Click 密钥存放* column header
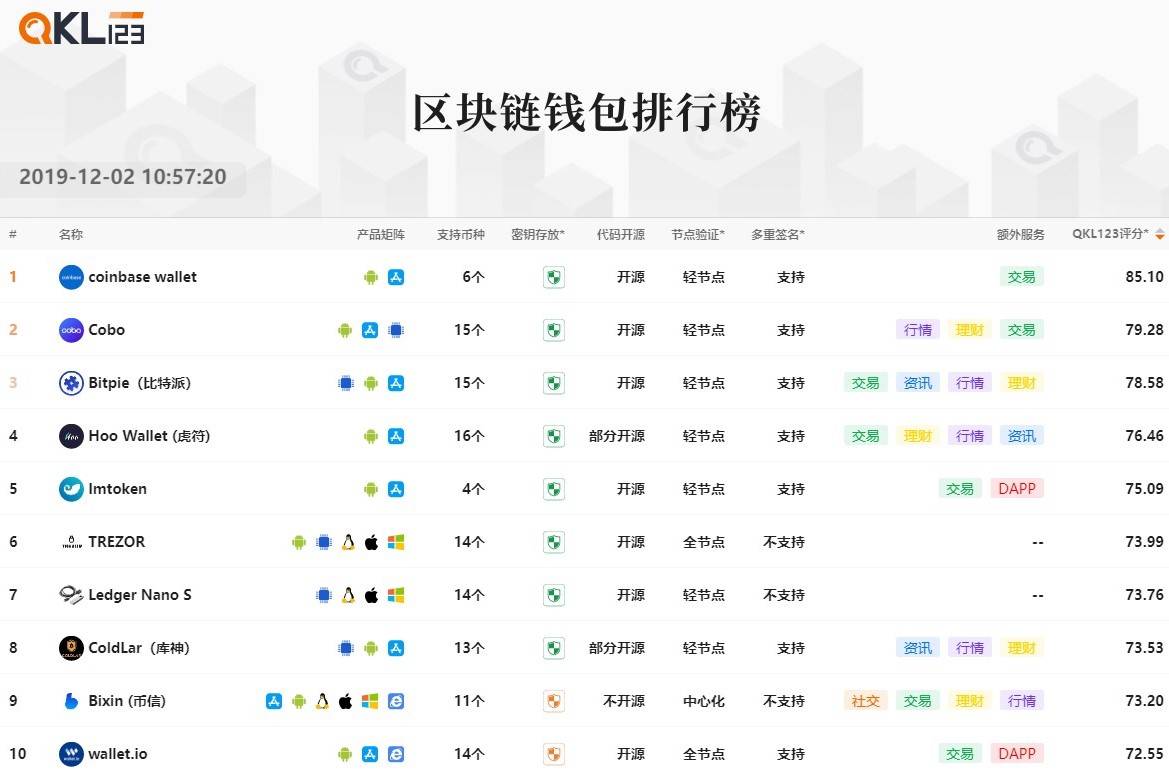This screenshot has height=779, width=1169. 538,234
